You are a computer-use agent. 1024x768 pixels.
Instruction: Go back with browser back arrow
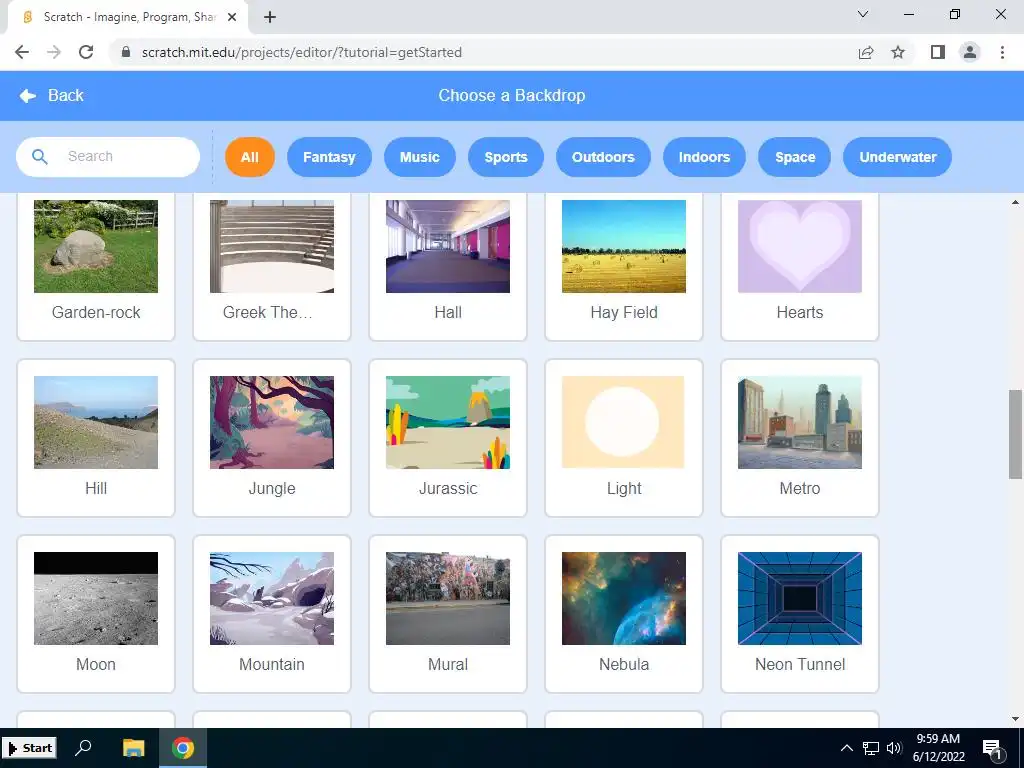(x=22, y=52)
